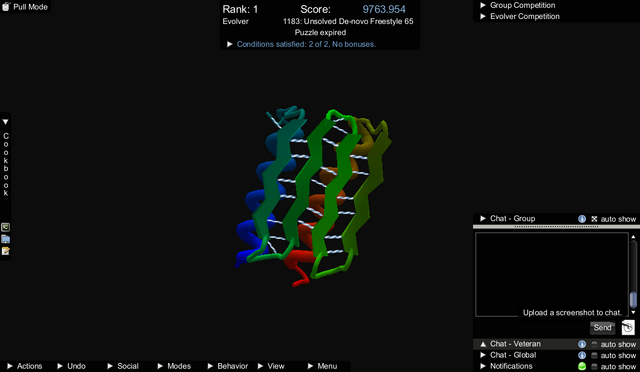Viewport: 640px width, 372px height.
Task: Open the Actions menu
Action: coord(25,366)
